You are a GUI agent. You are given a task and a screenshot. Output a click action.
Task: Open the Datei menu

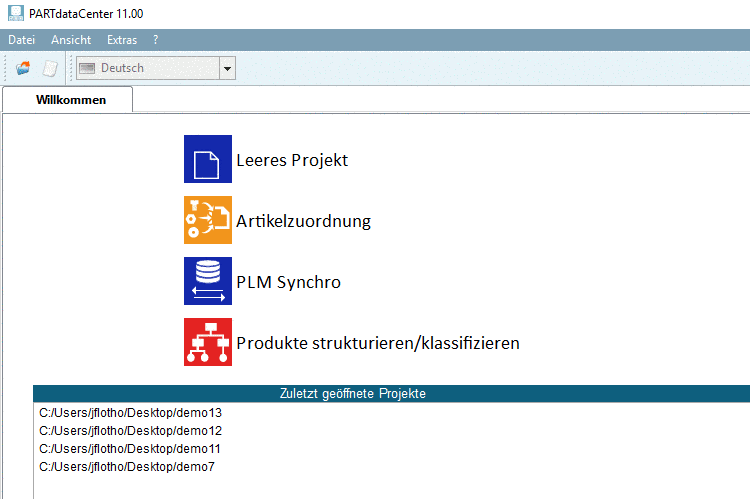(x=22, y=40)
